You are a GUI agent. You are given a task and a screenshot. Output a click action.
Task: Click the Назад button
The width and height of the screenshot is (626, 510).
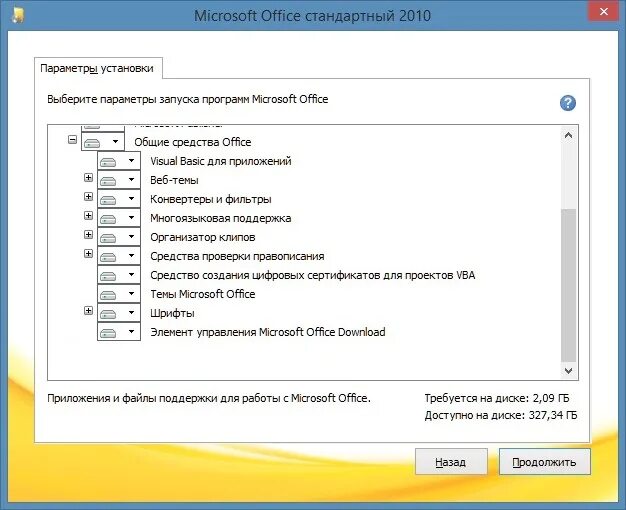click(x=451, y=462)
